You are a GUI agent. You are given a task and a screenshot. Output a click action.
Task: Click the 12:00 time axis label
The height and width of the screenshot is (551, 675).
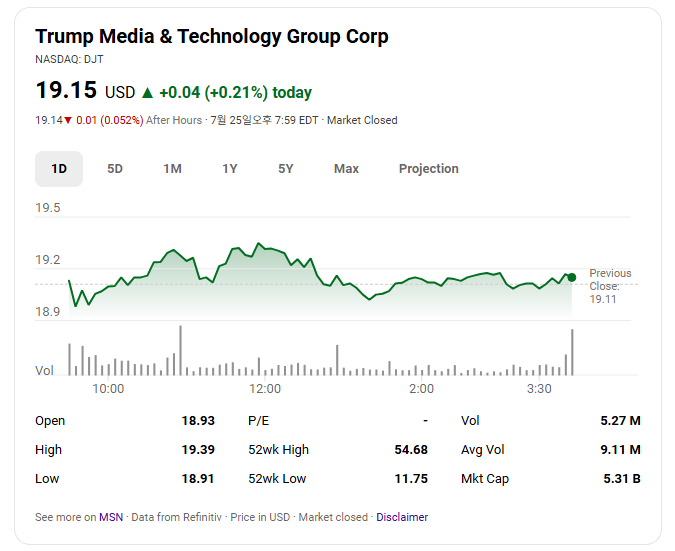pos(265,389)
